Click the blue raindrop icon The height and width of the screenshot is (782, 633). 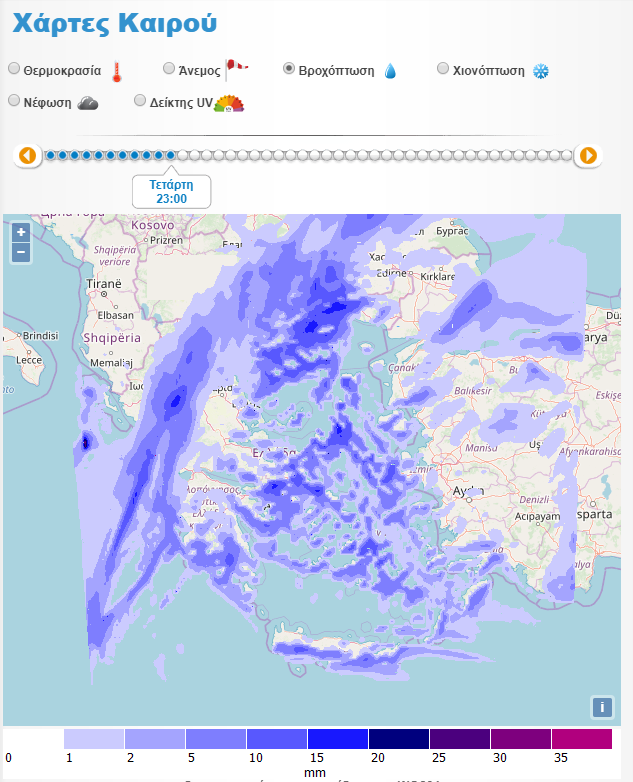click(x=390, y=71)
